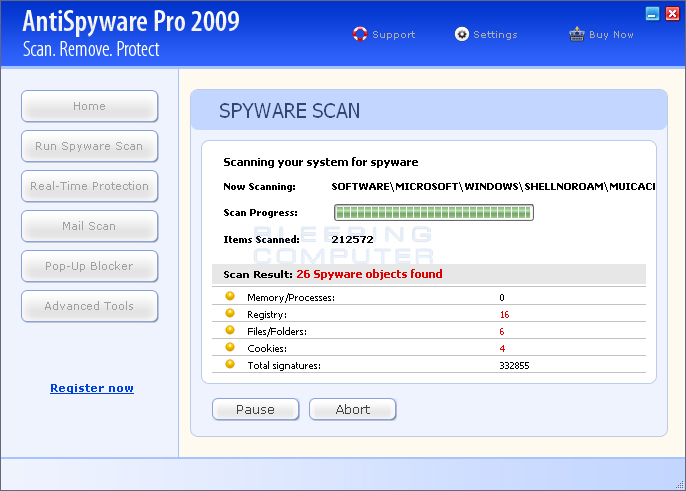Click the Memory/Processes label
Screen dimensions: 686x491
click(x=291, y=298)
